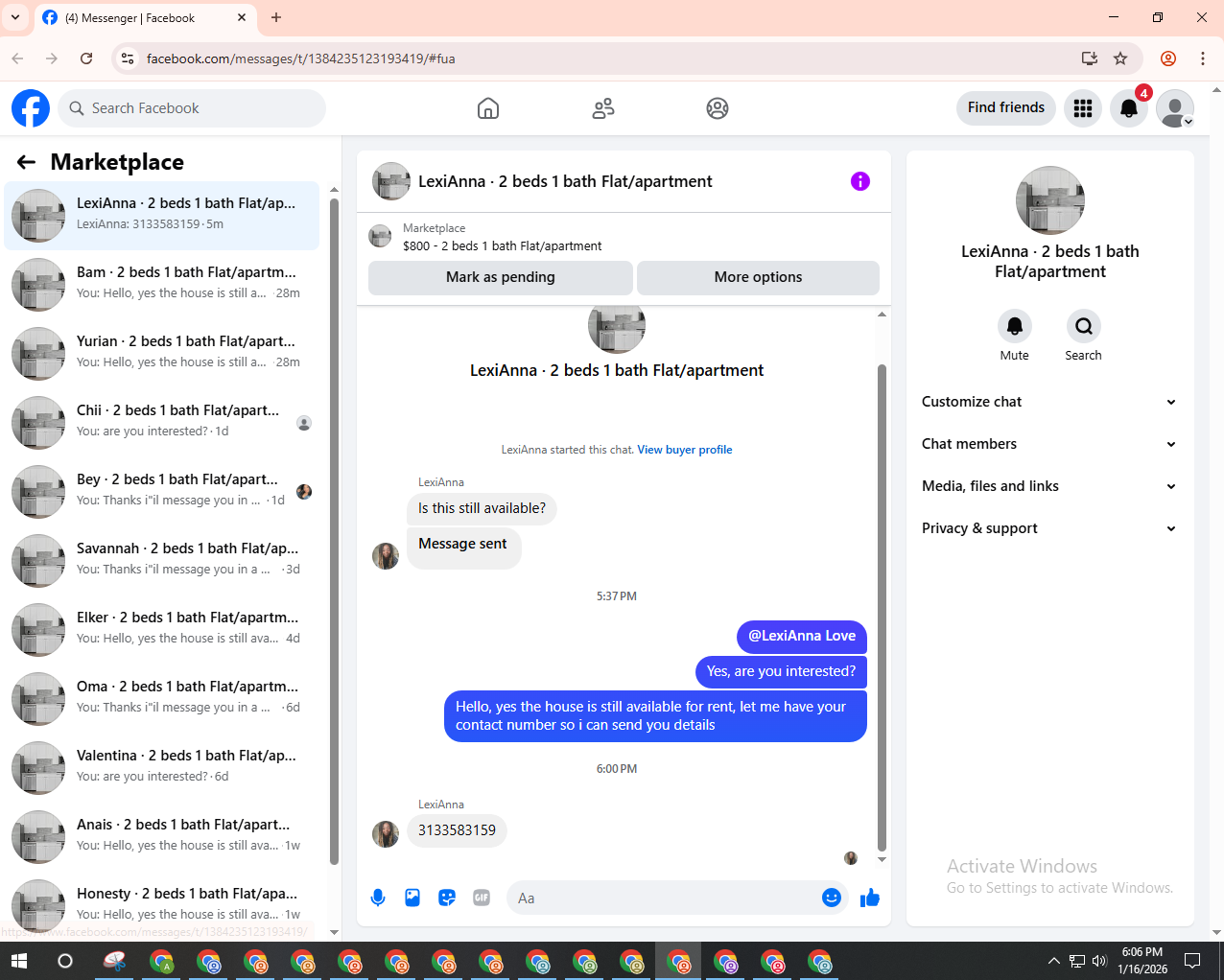Click the conversation list scrollbar
The width and height of the screenshot is (1224, 980).
[334, 532]
